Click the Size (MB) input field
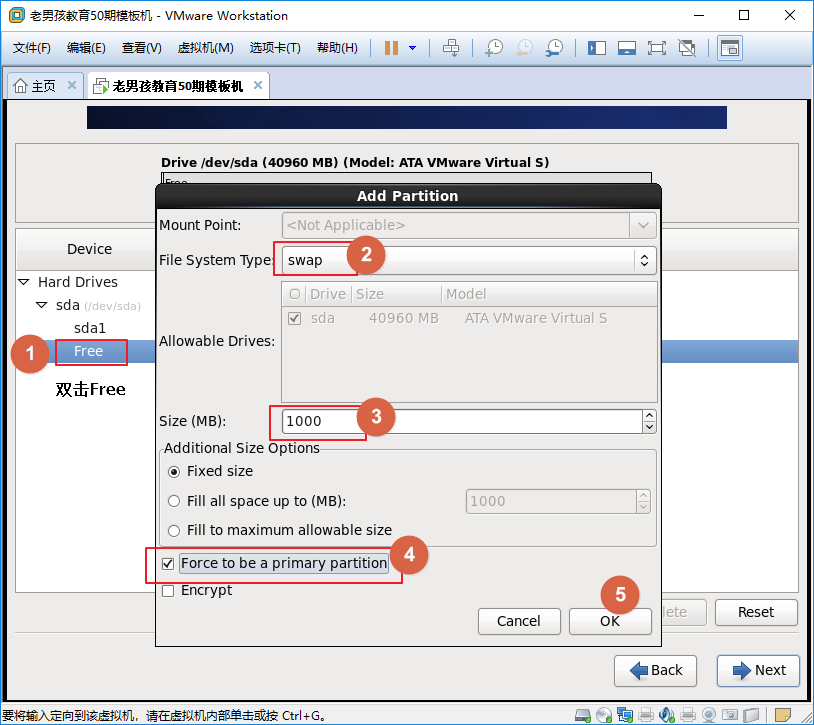The width and height of the screenshot is (814, 725). point(460,421)
